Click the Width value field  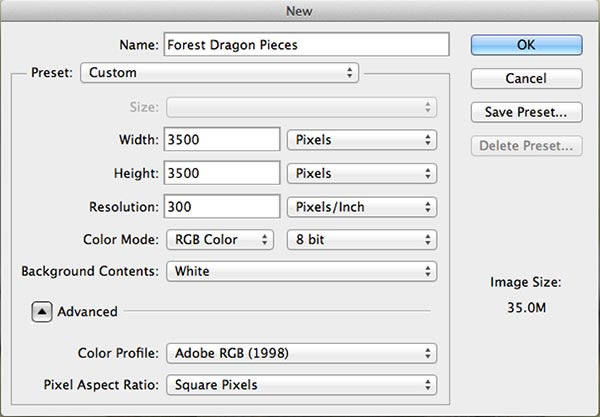[222, 140]
